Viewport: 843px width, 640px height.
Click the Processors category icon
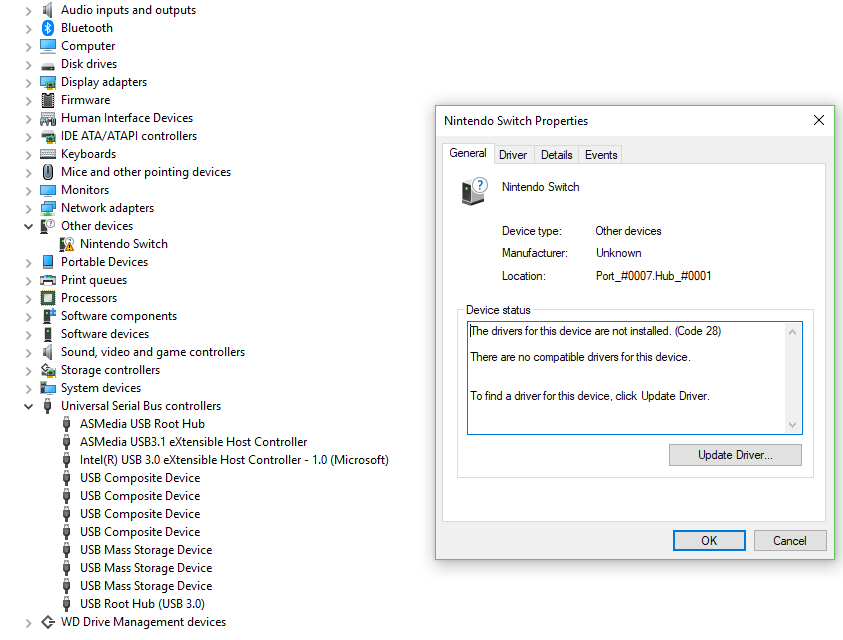(48, 298)
